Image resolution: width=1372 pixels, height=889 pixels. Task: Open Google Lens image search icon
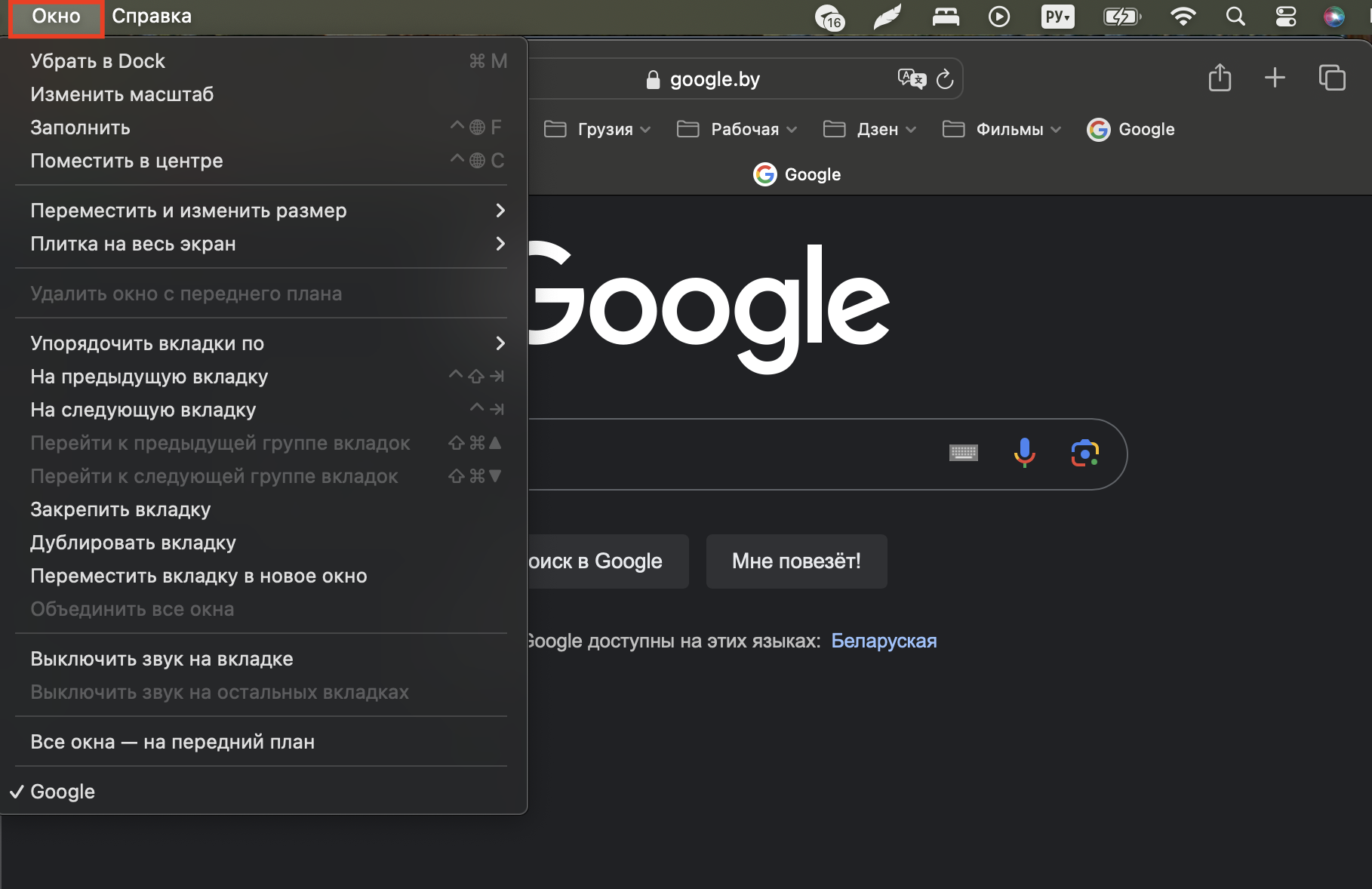tap(1085, 453)
